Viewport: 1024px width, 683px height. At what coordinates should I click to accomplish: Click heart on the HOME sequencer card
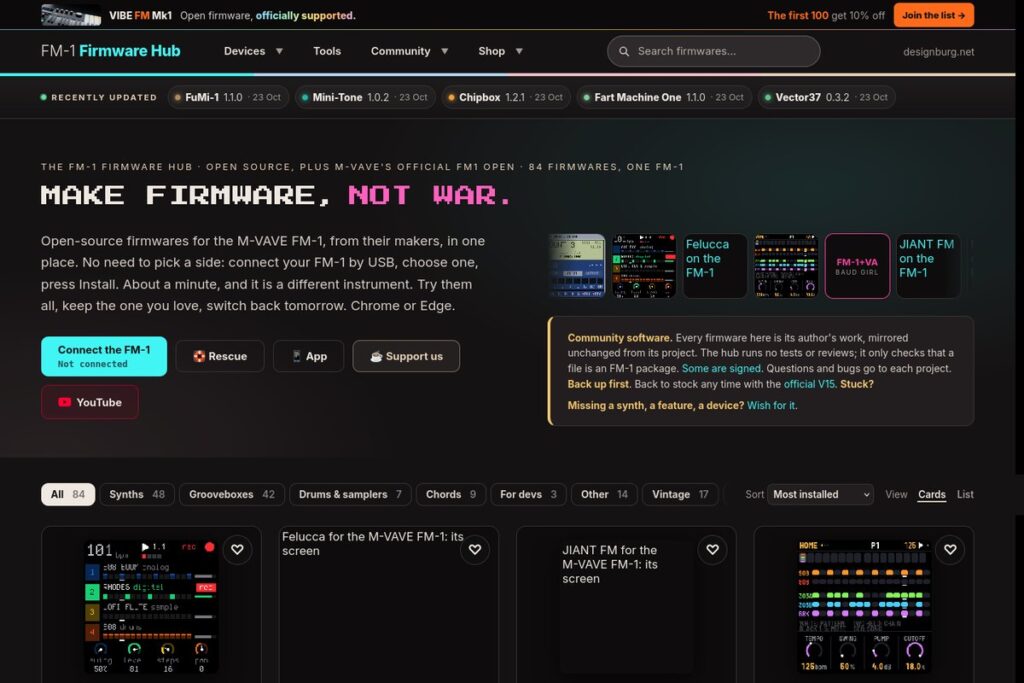coord(950,550)
